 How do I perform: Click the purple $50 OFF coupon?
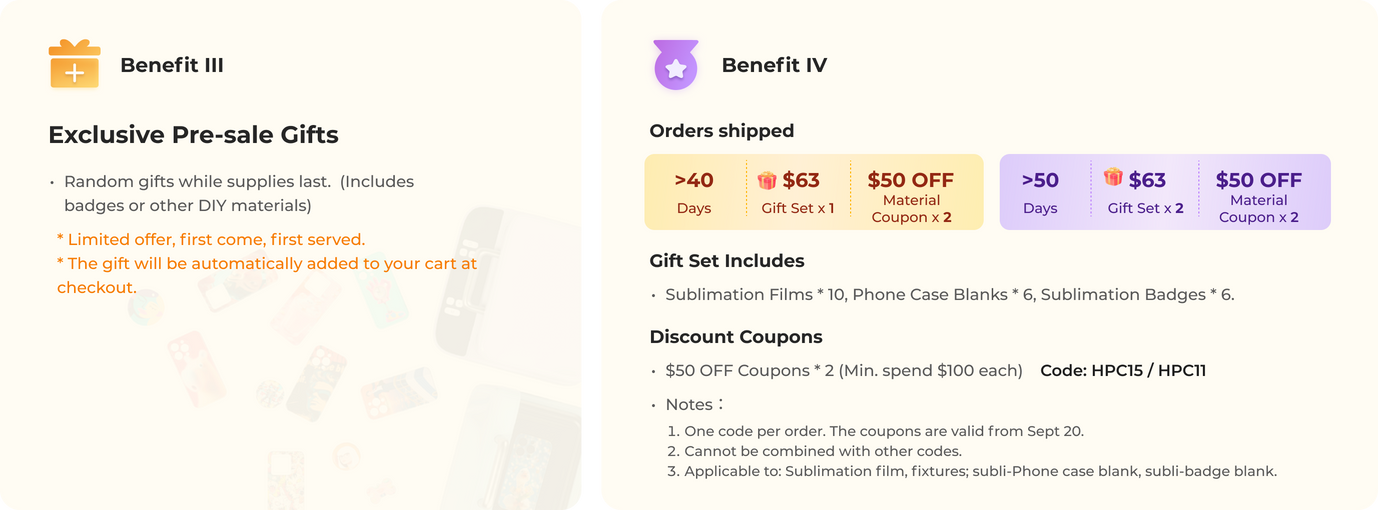[x=1258, y=195]
